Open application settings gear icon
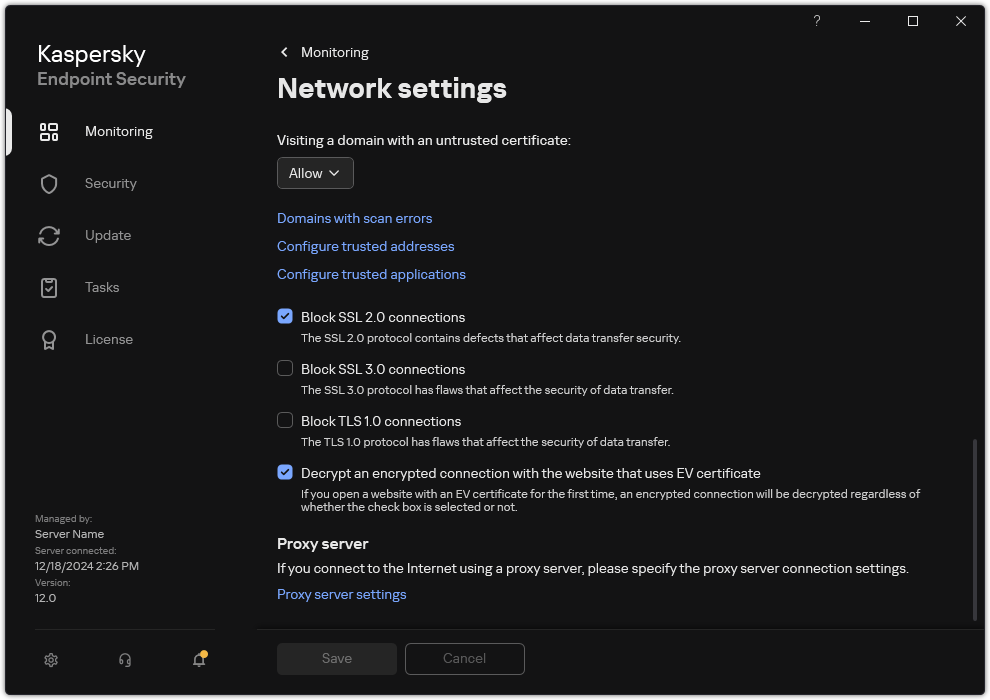This screenshot has height=700, width=990. (x=51, y=660)
